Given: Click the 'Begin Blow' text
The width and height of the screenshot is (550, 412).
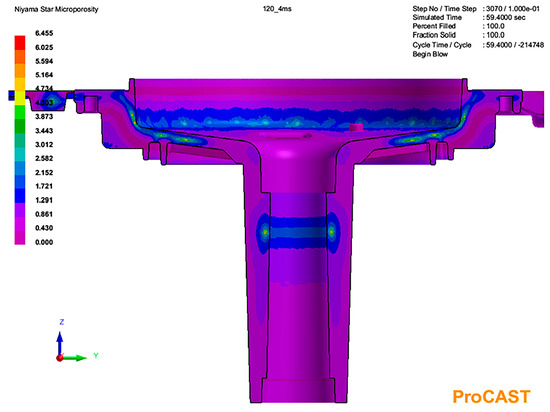Looking at the screenshot, I should click(x=430, y=54).
